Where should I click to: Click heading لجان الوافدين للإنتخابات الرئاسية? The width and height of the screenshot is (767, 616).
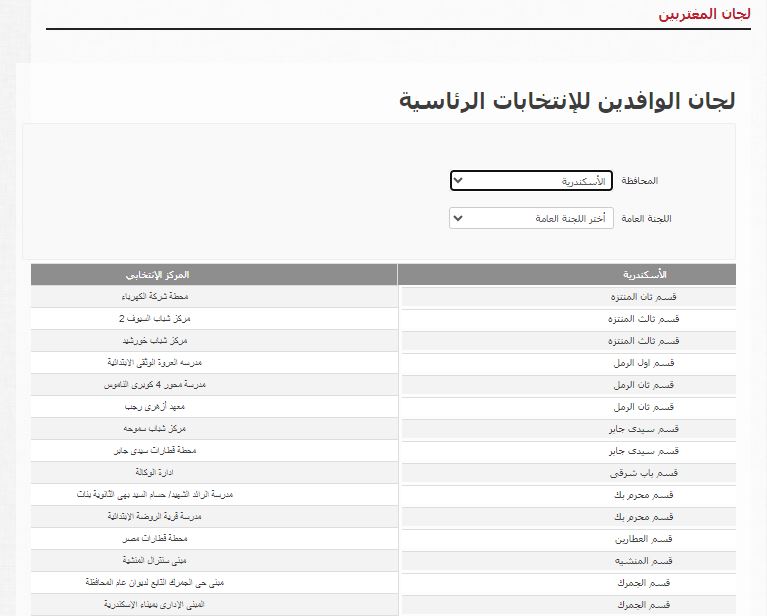click(x=567, y=101)
